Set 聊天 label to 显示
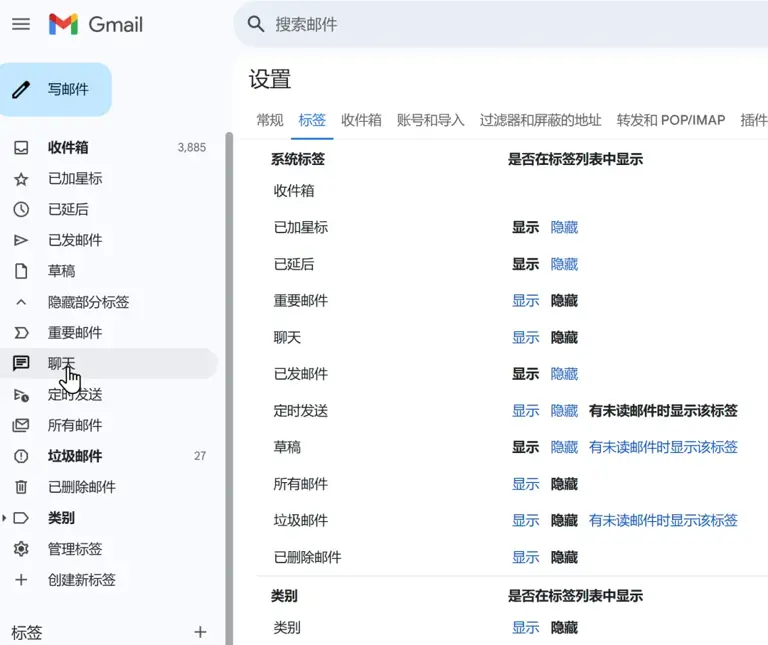 tap(525, 338)
